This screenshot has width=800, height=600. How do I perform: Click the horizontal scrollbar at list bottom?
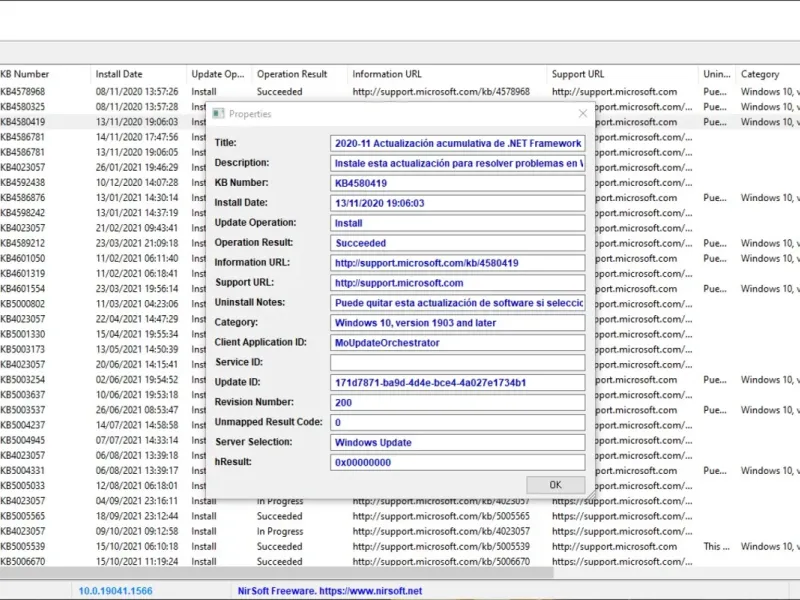[x=277, y=572]
